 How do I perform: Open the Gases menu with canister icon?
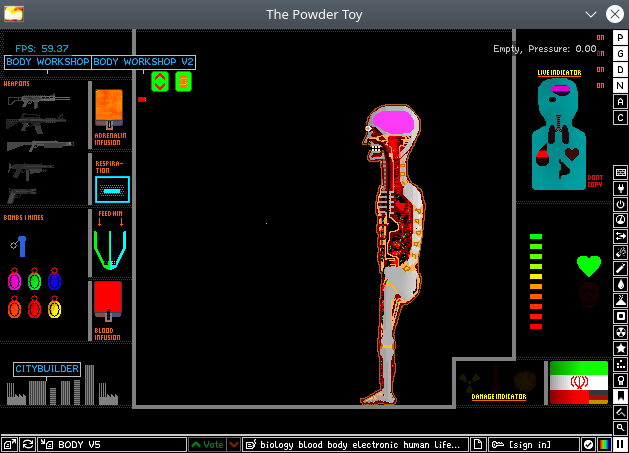pyautogui.click(x=621, y=269)
